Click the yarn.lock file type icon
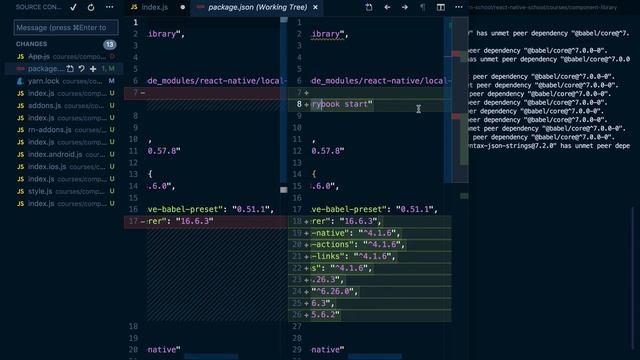The height and width of the screenshot is (360, 640). point(20,81)
